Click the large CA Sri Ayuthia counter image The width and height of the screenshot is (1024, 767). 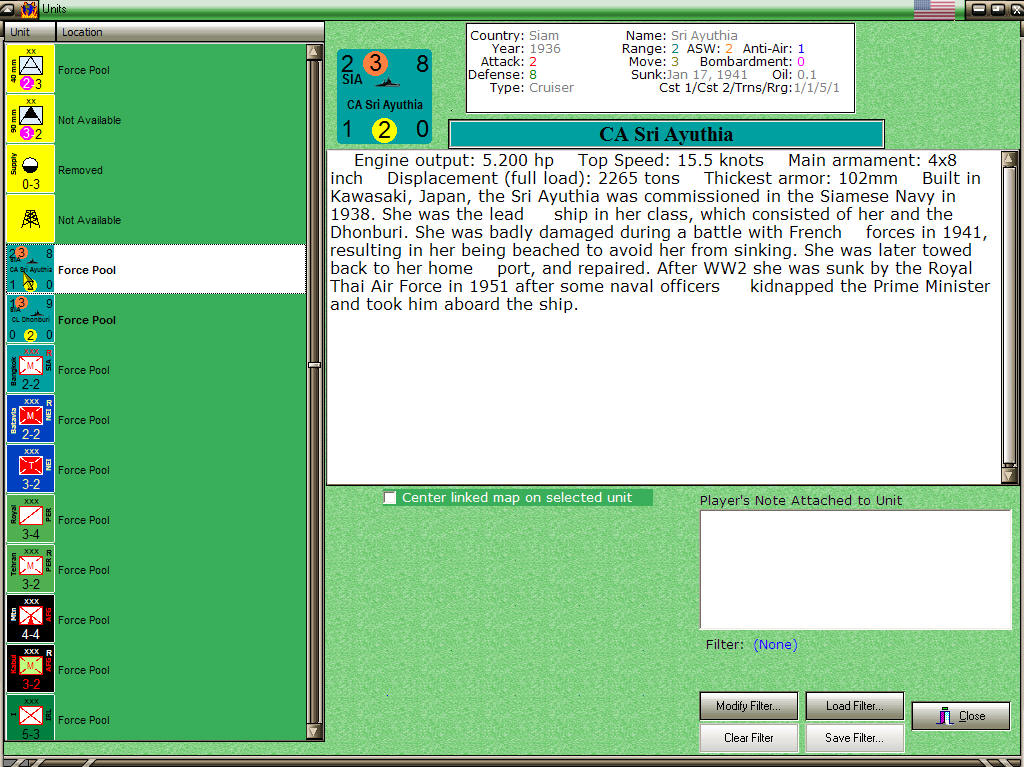tap(385, 97)
